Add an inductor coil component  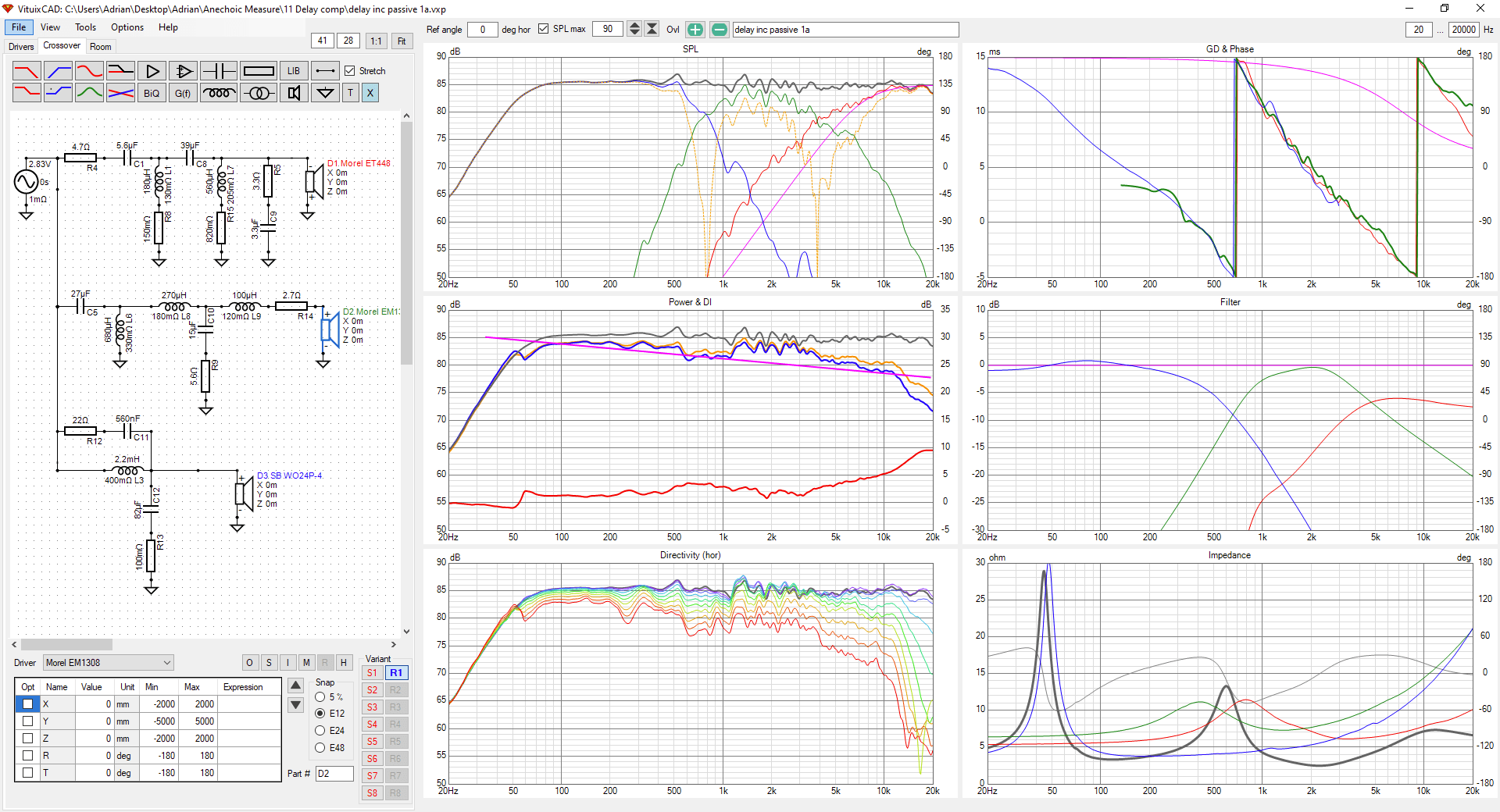click(219, 93)
